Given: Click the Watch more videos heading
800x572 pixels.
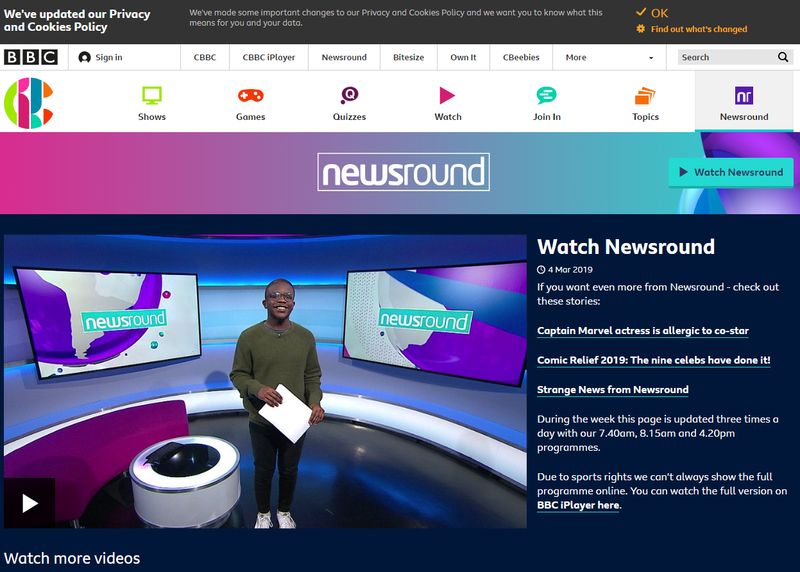Looking at the screenshot, I should [72, 558].
